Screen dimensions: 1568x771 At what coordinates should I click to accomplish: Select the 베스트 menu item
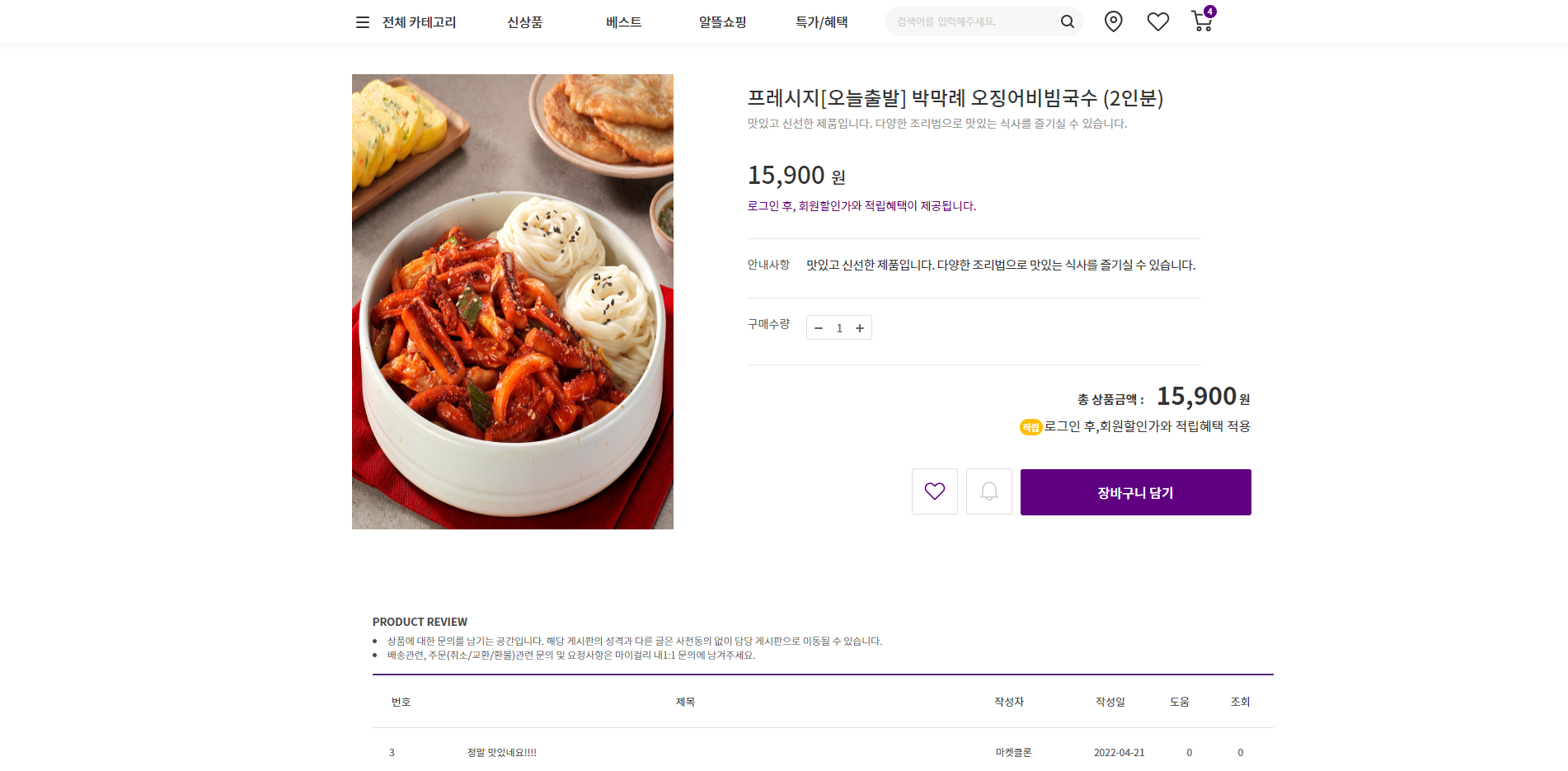click(x=623, y=22)
